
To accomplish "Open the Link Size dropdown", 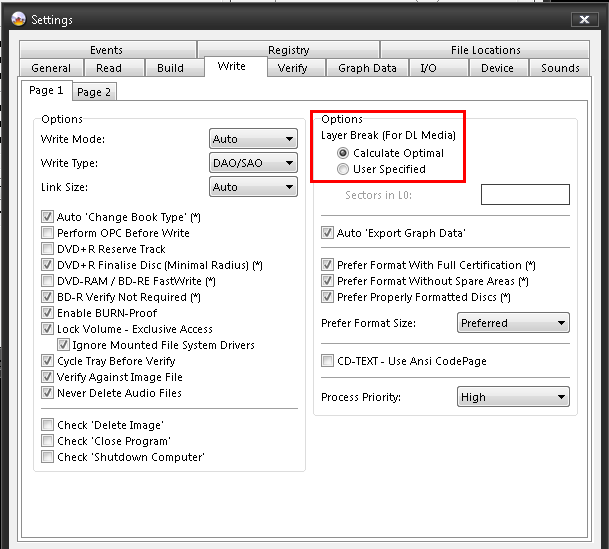I will [x=254, y=187].
